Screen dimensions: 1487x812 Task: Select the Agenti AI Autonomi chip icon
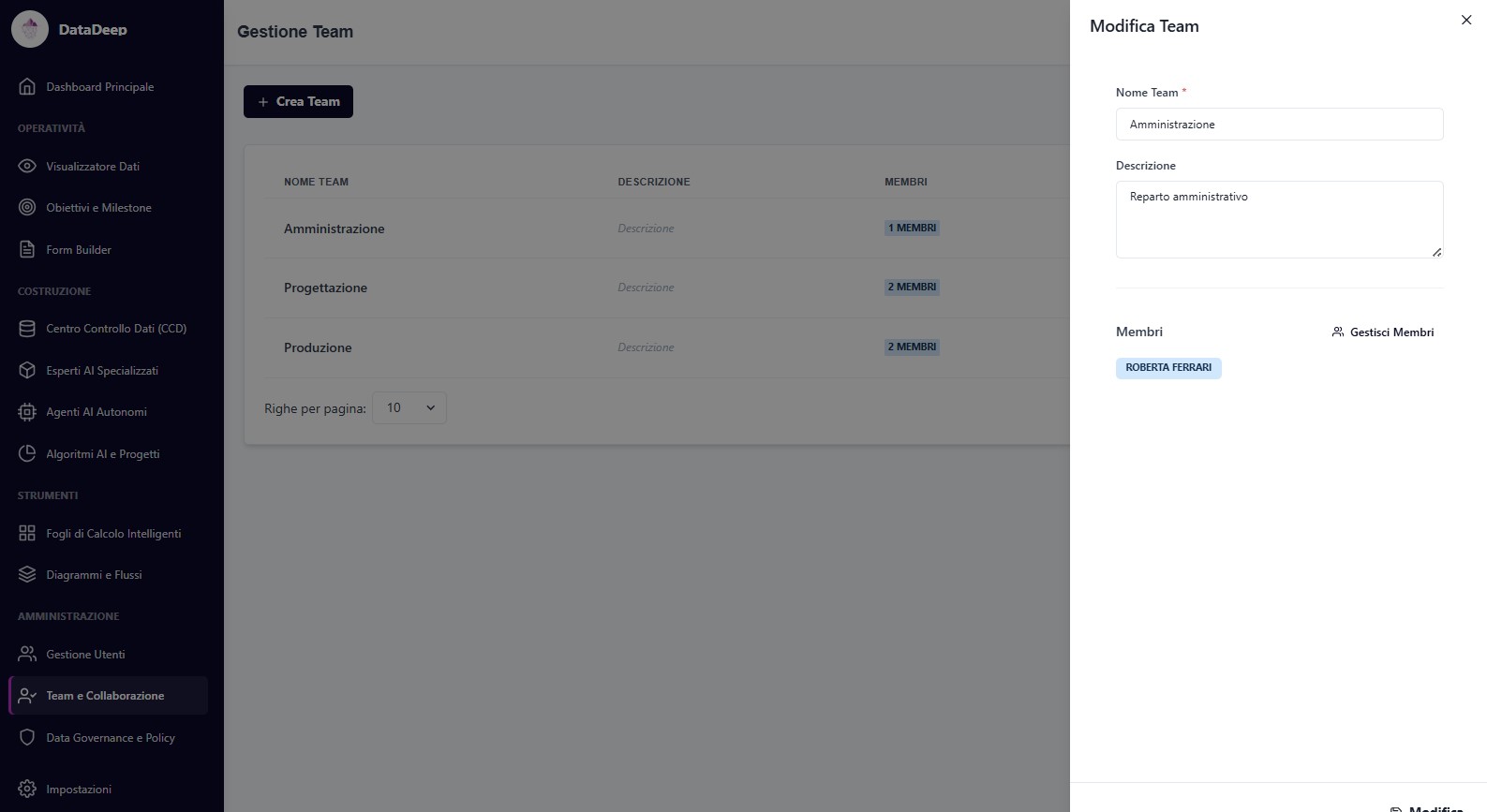27,412
